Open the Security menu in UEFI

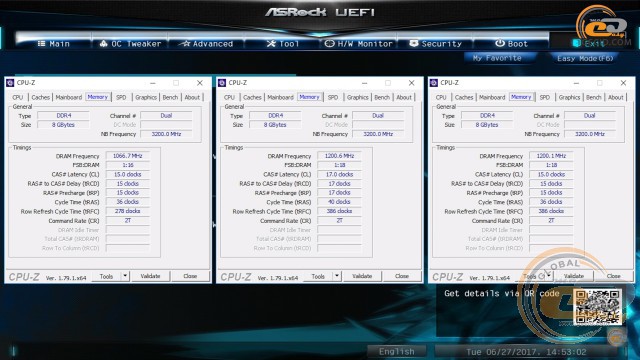[x=436, y=44]
